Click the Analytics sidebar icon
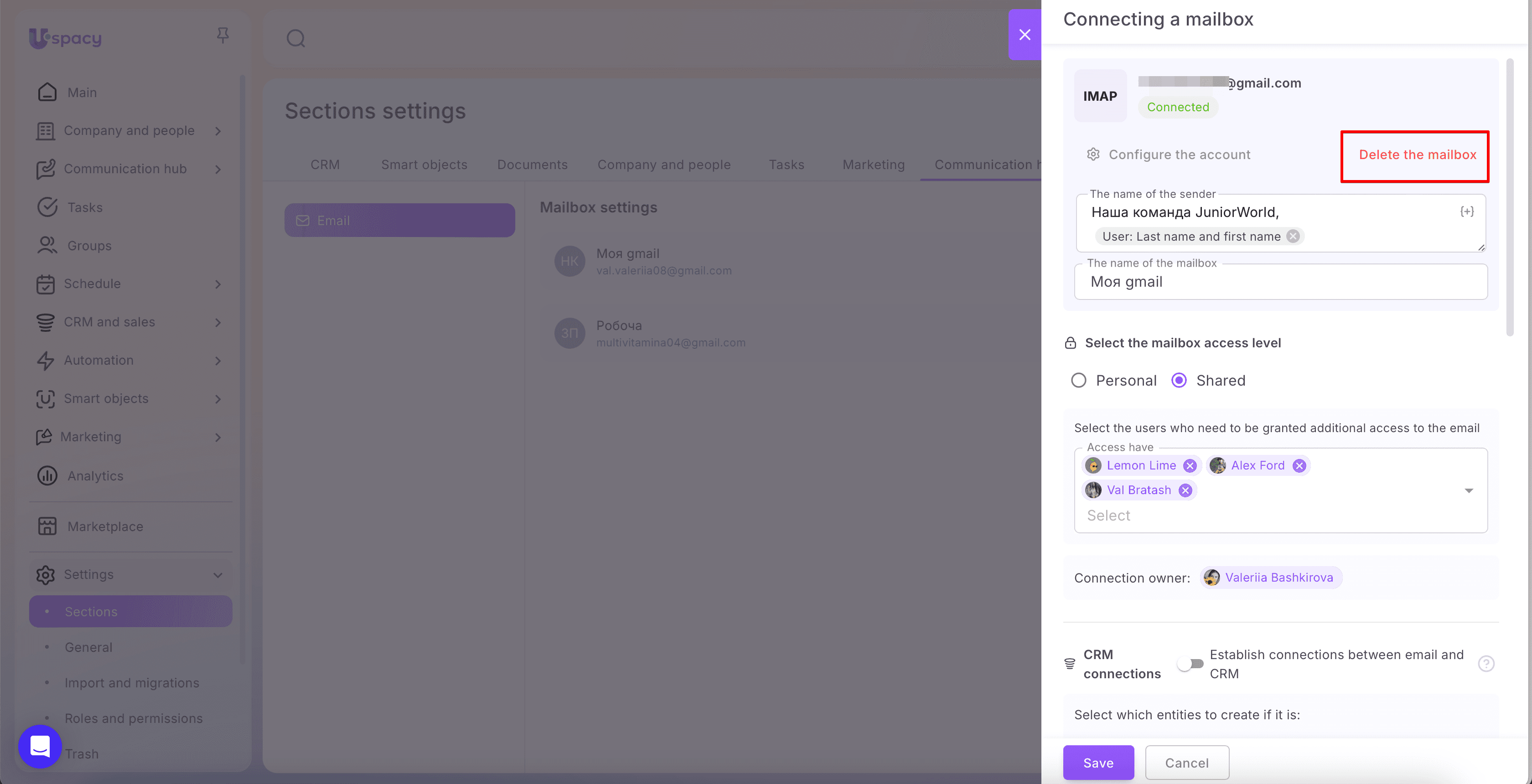Viewport: 1532px width, 784px height. click(x=47, y=475)
